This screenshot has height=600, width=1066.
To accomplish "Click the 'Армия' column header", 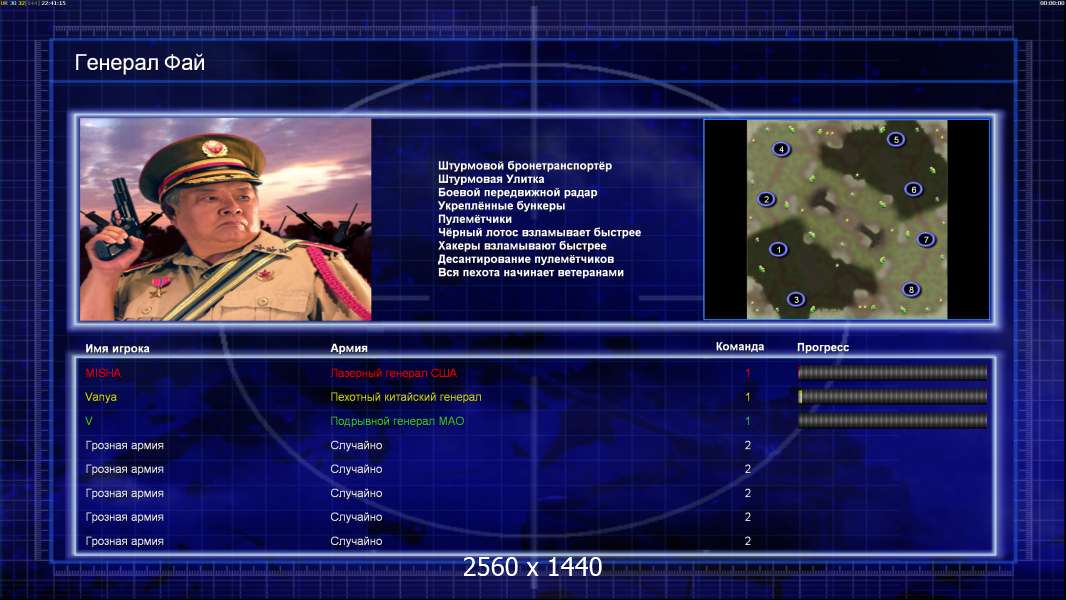I will pyautogui.click(x=349, y=348).
